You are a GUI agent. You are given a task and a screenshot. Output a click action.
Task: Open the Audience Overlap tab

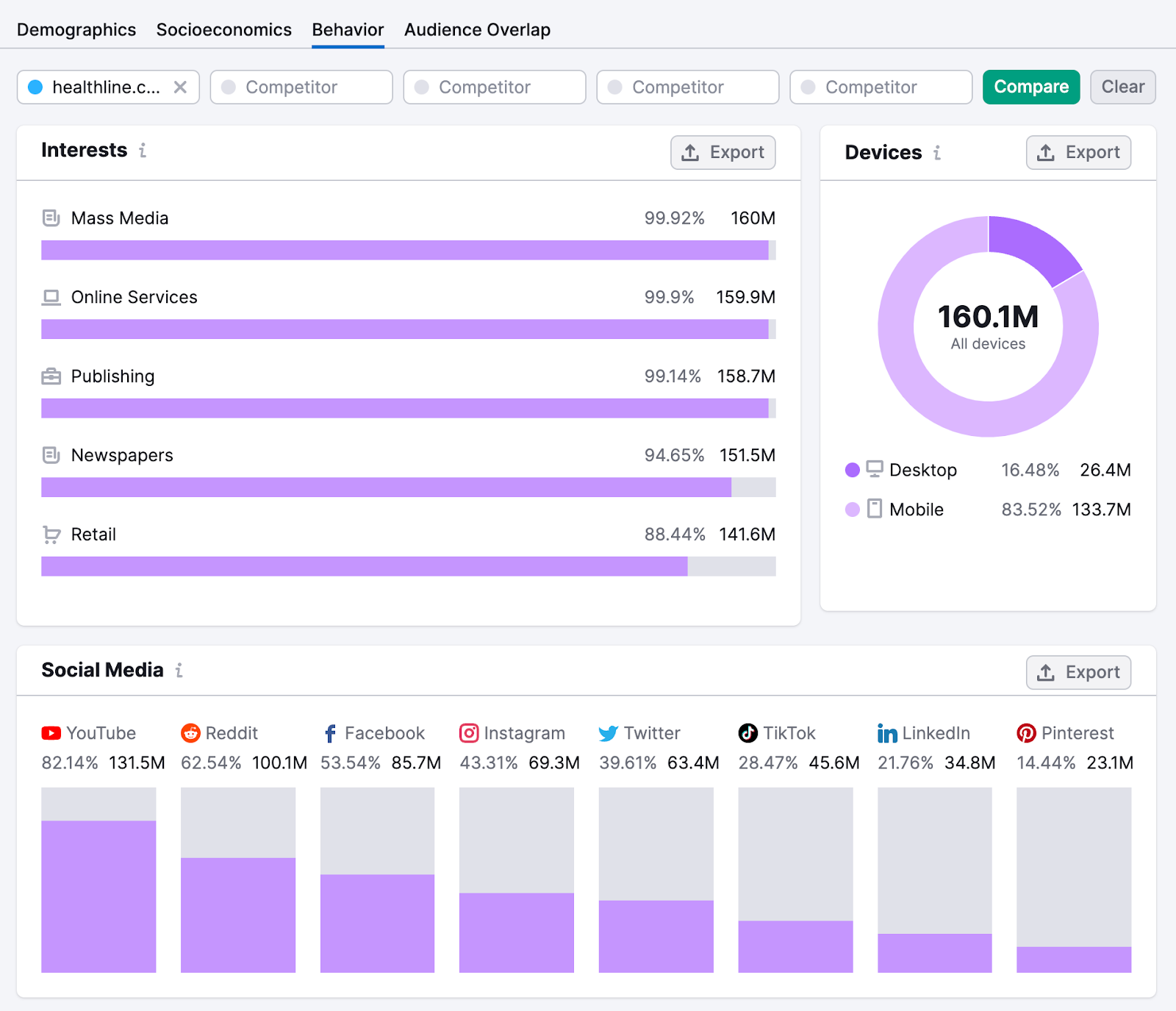(x=476, y=29)
